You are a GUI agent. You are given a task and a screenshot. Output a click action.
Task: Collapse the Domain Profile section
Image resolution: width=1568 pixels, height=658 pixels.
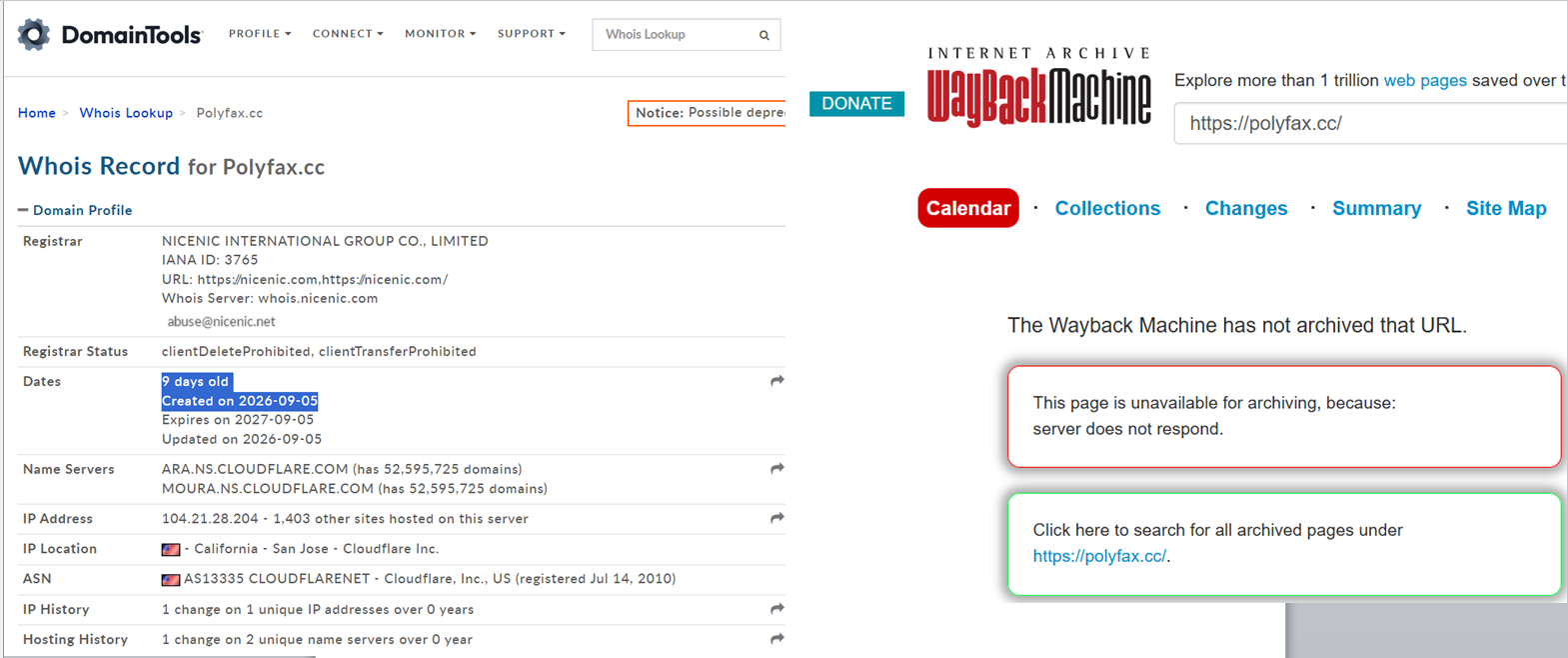point(75,210)
